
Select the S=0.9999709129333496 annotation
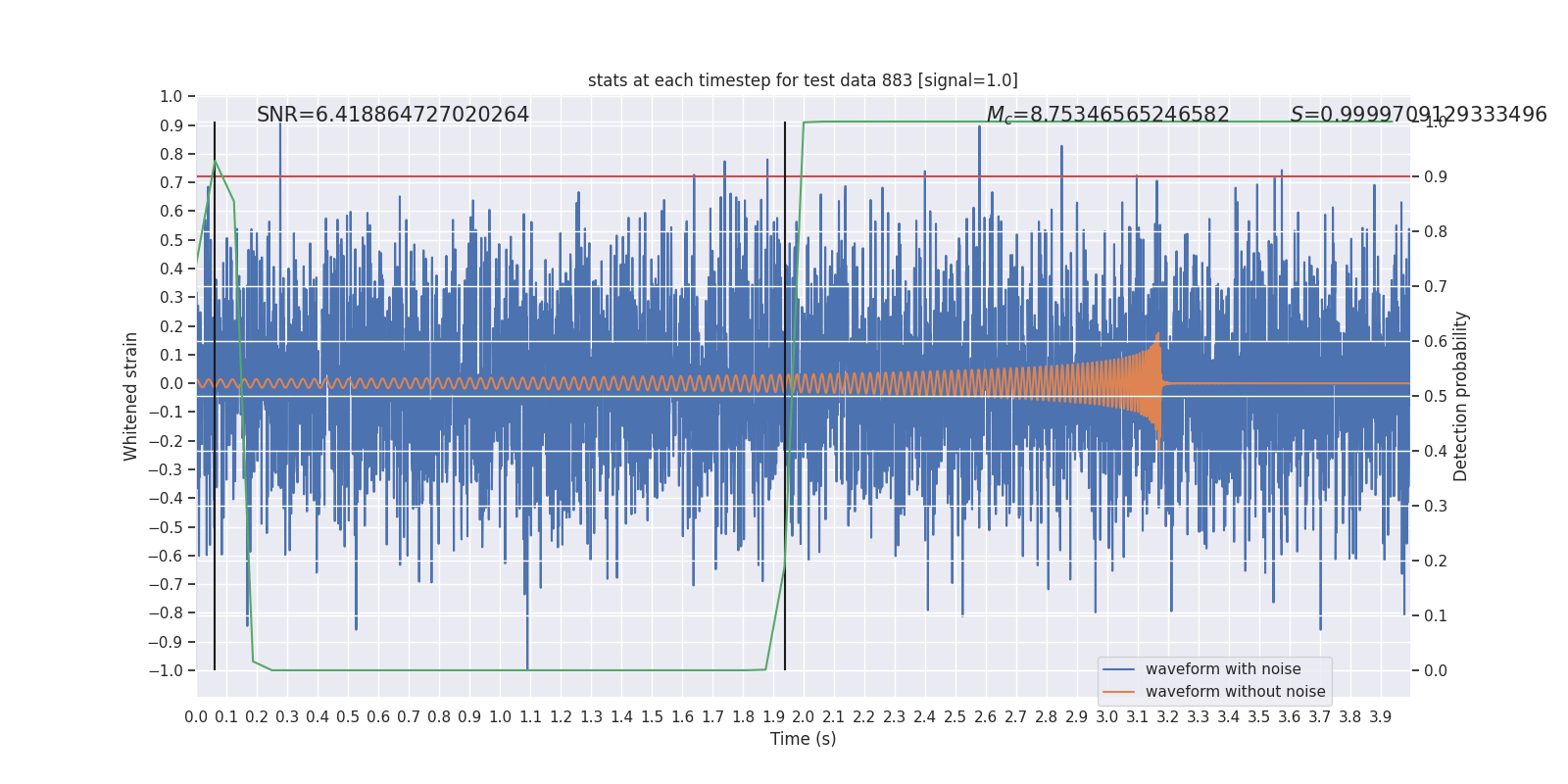[1418, 115]
